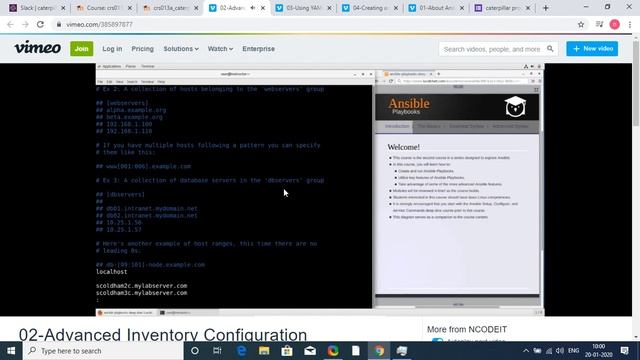This screenshot has width=640, height=360.
Task: Open Chrome's three-dot menu
Action: (x=630, y=24)
